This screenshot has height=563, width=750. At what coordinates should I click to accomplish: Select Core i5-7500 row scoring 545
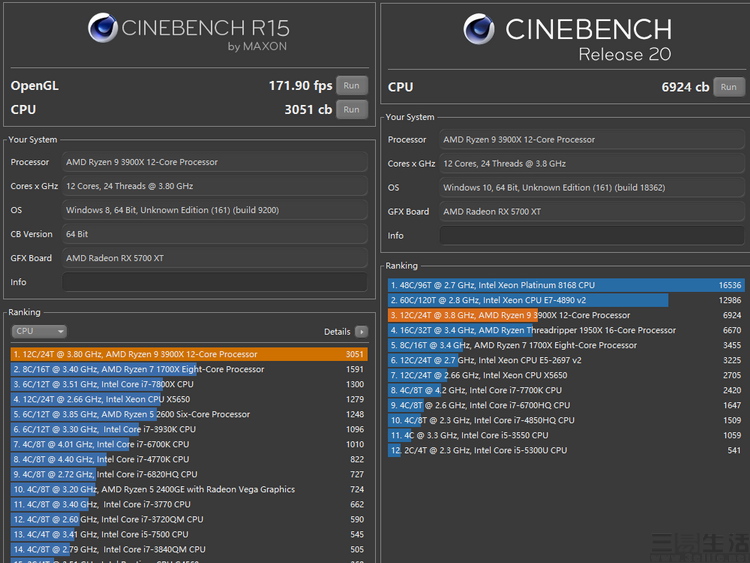click(x=189, y=534)
